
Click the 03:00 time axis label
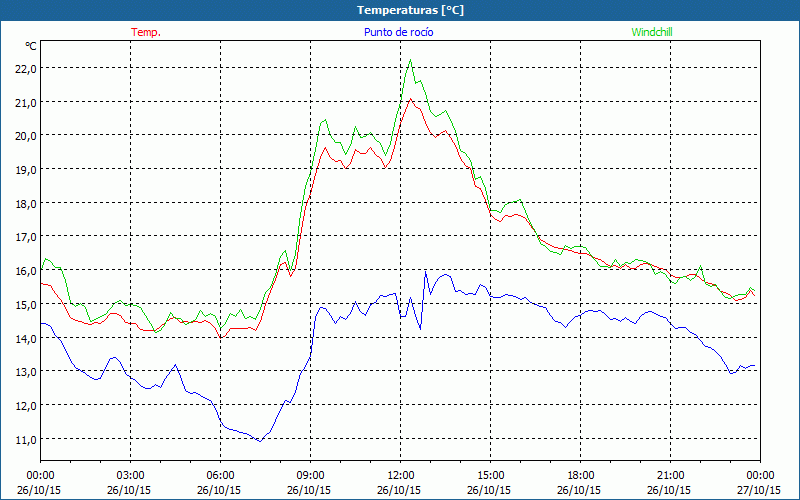[131, 476]
